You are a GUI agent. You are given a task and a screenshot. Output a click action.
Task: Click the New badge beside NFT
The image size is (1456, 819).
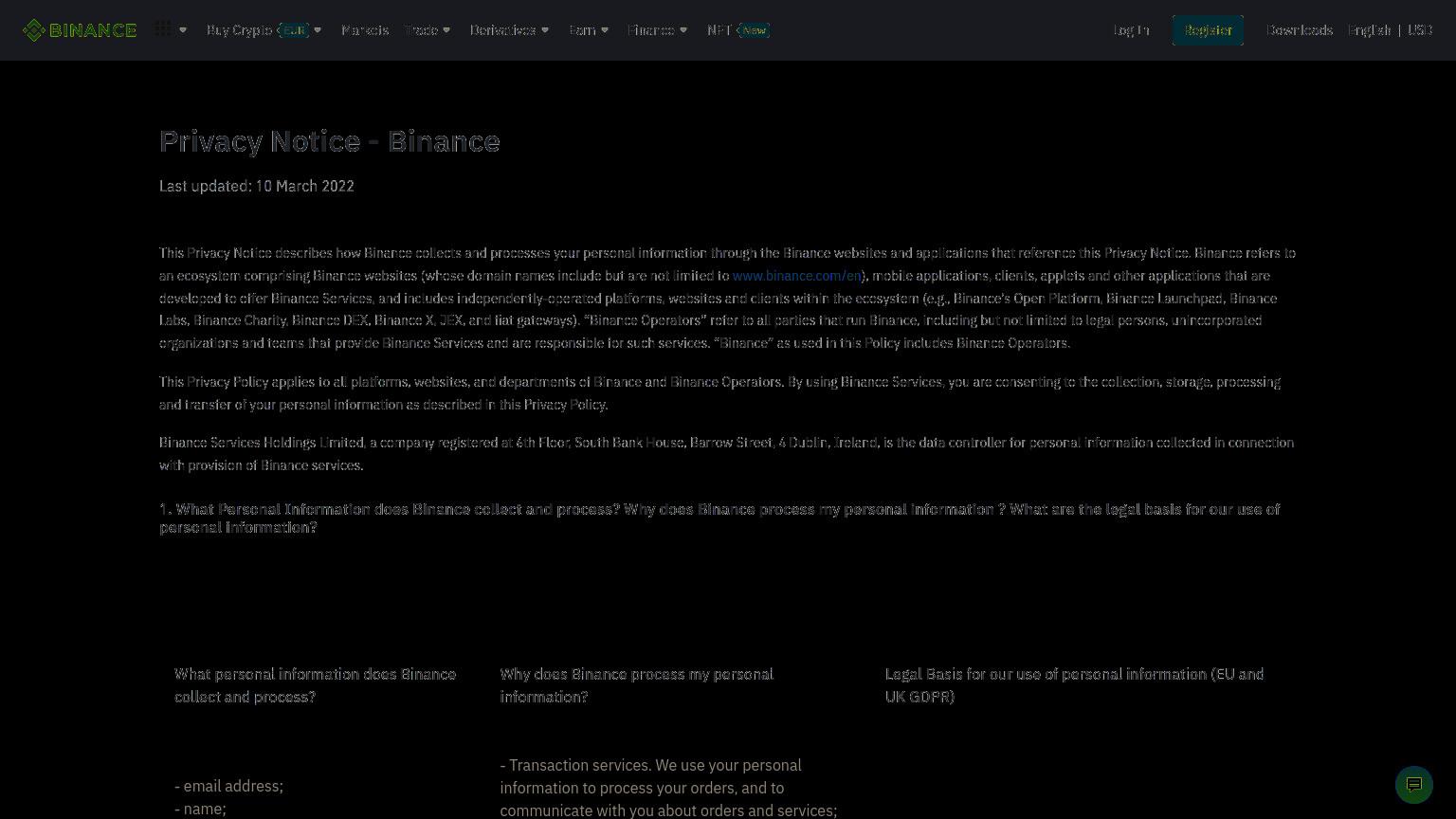click(754, 30)
